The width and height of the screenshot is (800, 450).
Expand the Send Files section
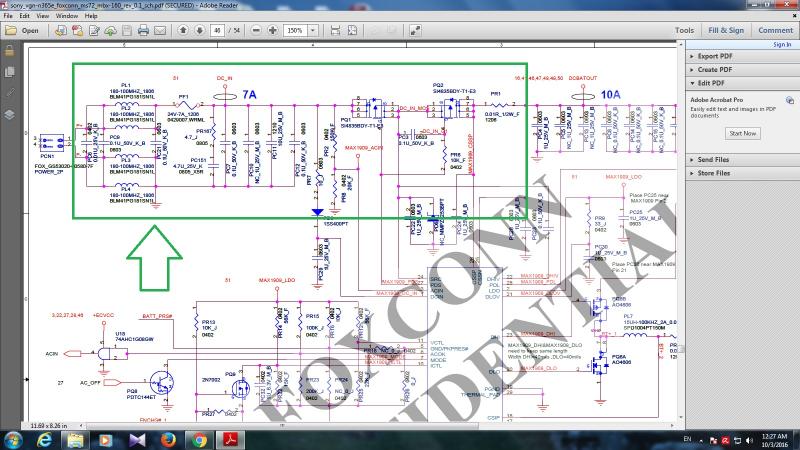click(742, 160)
